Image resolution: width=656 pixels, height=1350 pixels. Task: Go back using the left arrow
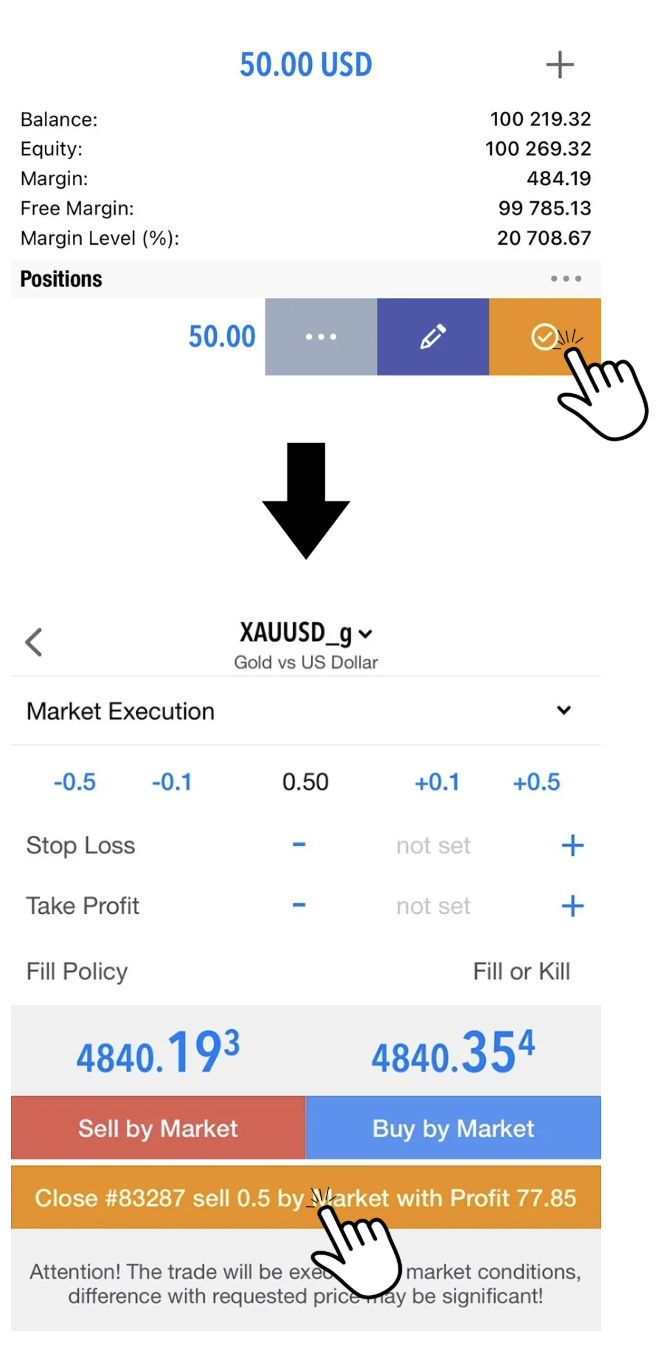point(34,642)
